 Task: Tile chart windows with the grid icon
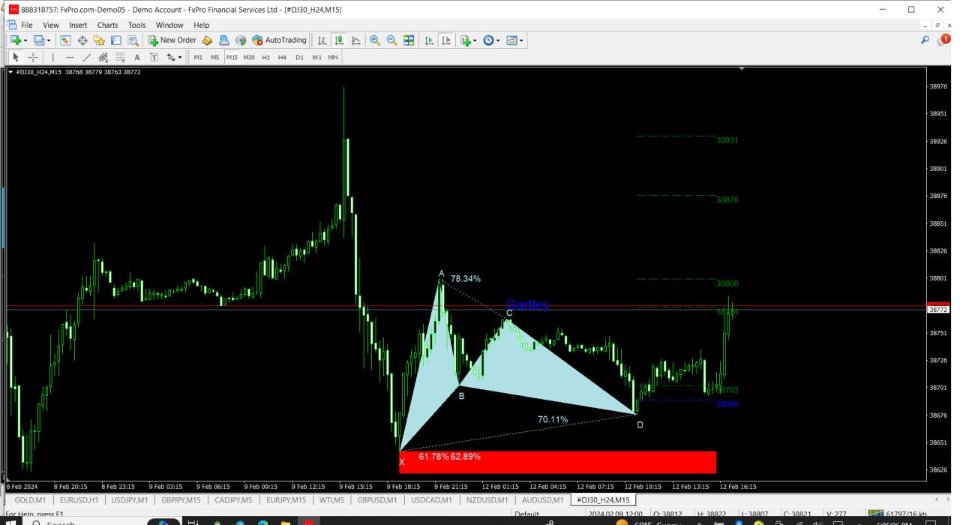tap(408, 40)
